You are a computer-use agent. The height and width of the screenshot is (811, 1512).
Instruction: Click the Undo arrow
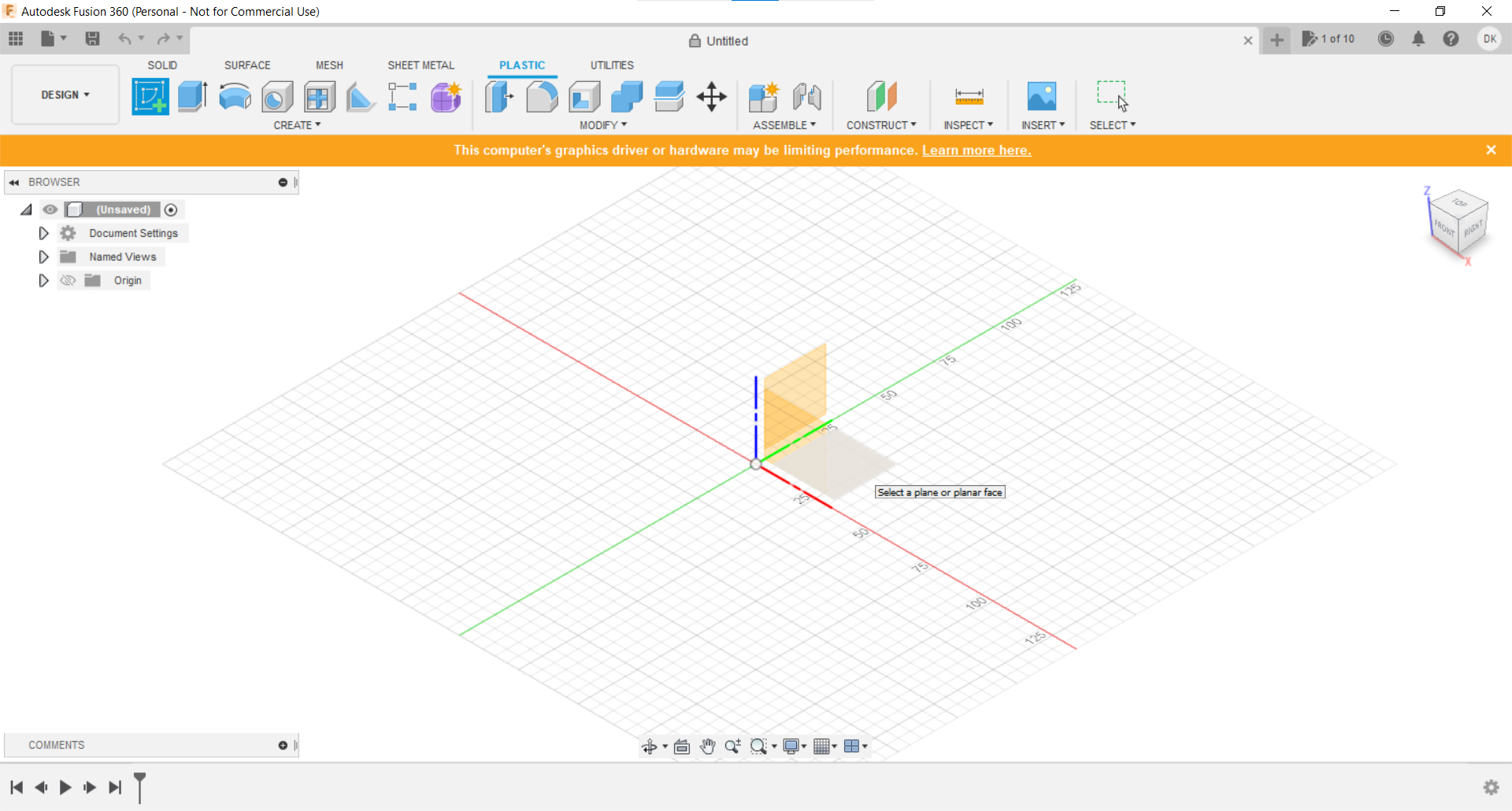click(124, 39)
